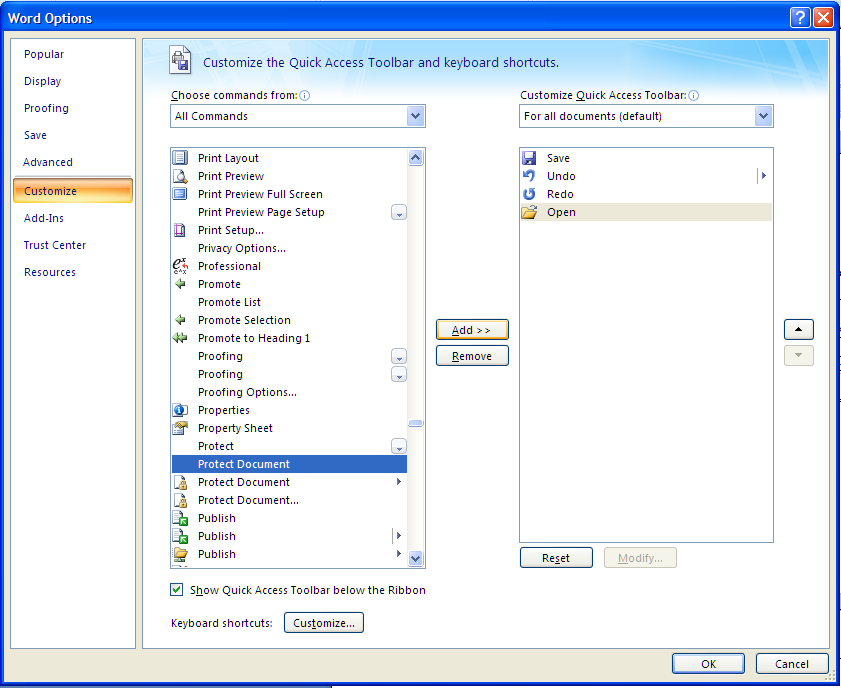Click the Move Down arrow button

click(x=799, y=356)
